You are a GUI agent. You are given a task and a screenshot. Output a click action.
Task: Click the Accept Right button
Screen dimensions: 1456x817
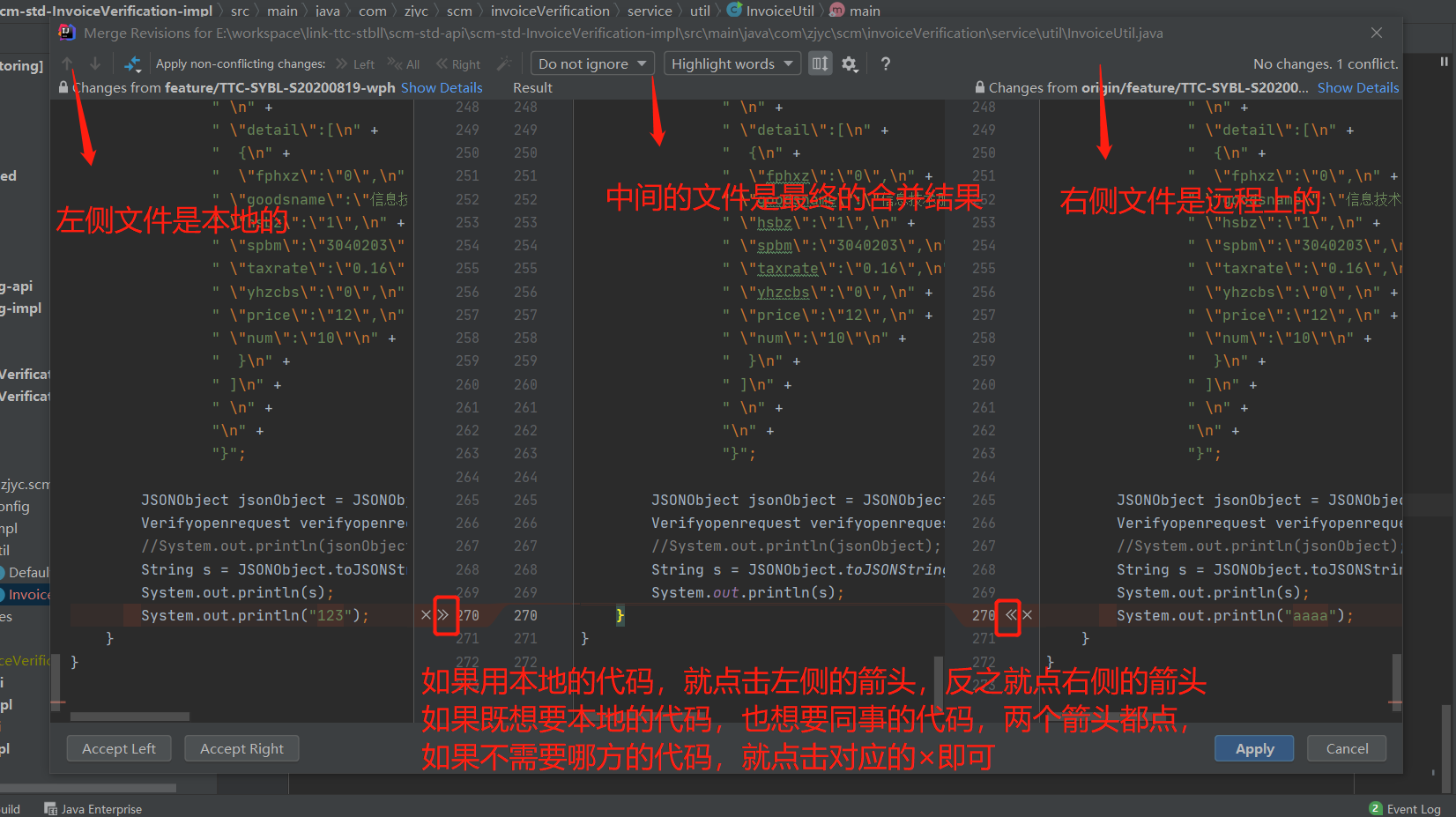click(241, 748)
